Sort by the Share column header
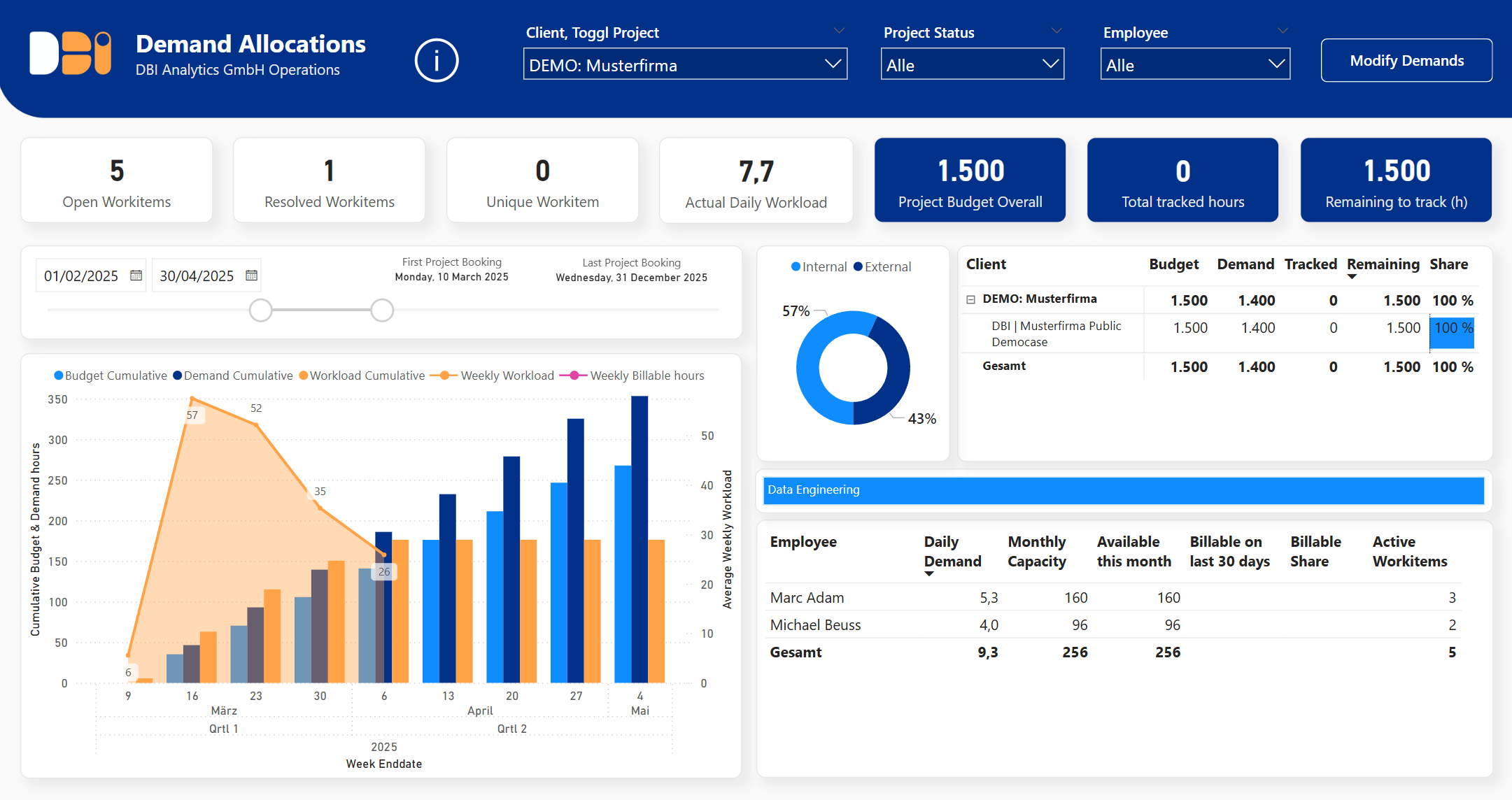 (x=1449, y=264)
